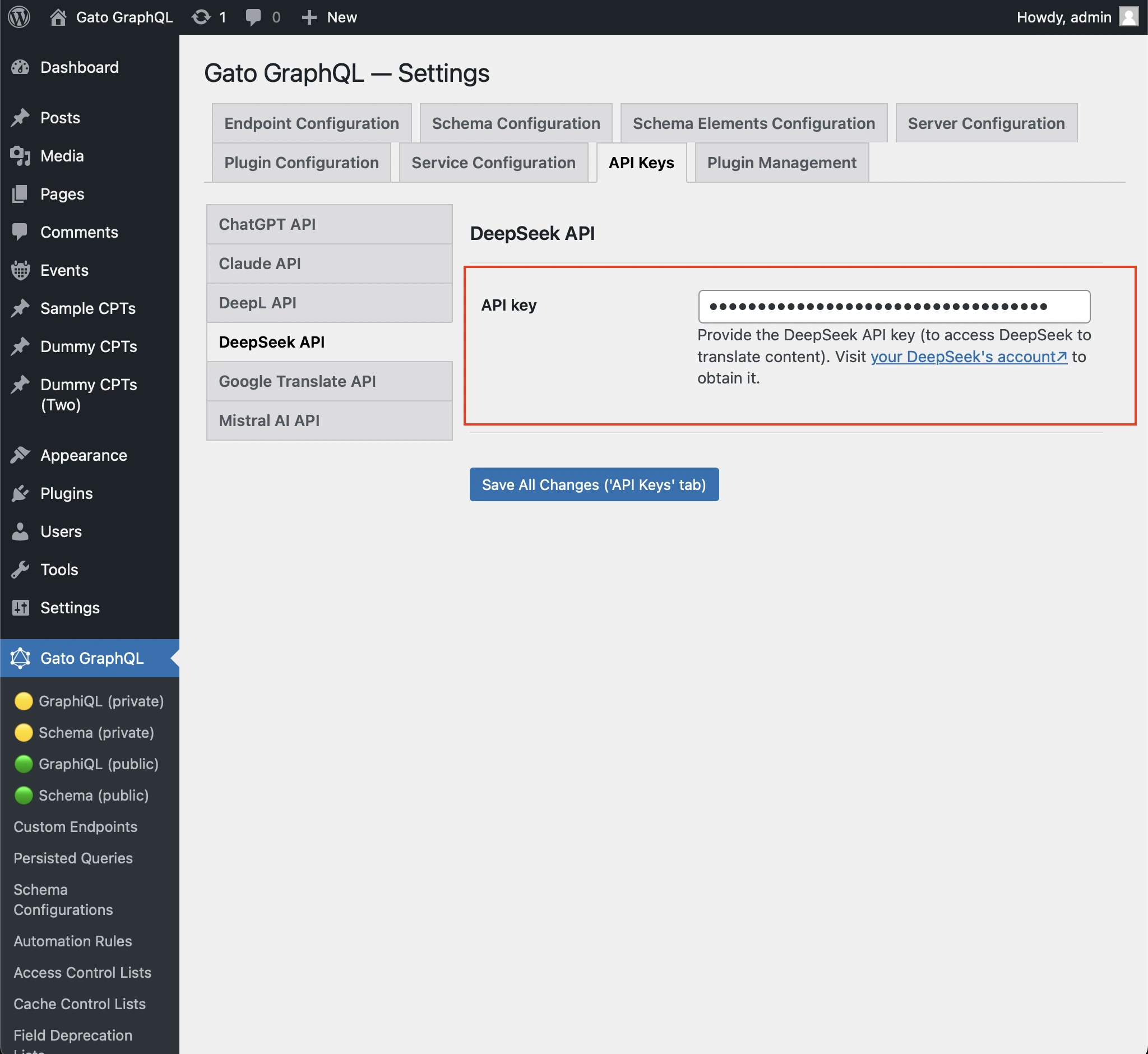Open the comments bubble icon in admin bar
1148x1054 pixels.
click(x=253, y=17)
